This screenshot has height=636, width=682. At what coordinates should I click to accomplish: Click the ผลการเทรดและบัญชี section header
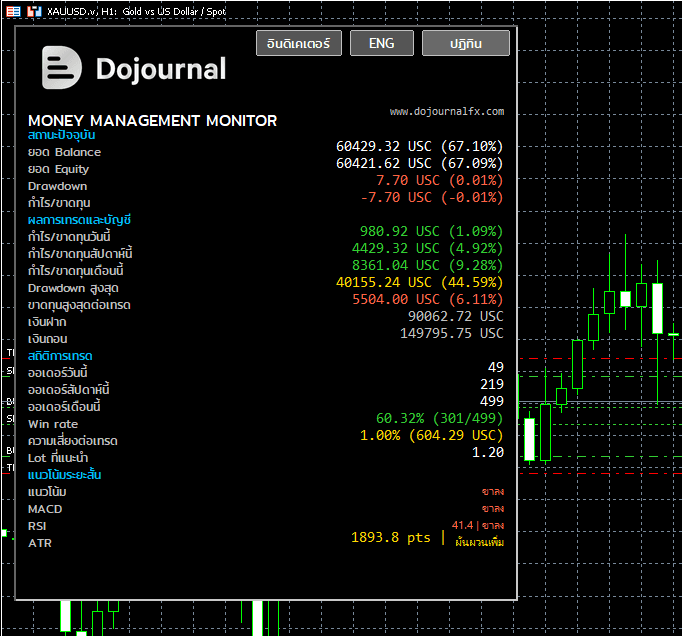tap(80, 220)
